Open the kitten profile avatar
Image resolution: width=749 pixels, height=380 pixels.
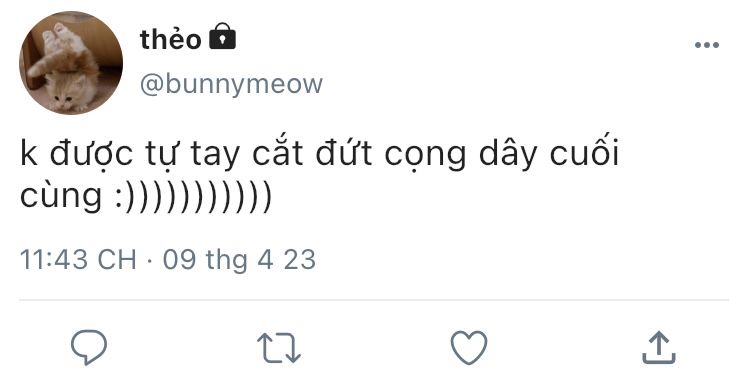pos(71,63)
